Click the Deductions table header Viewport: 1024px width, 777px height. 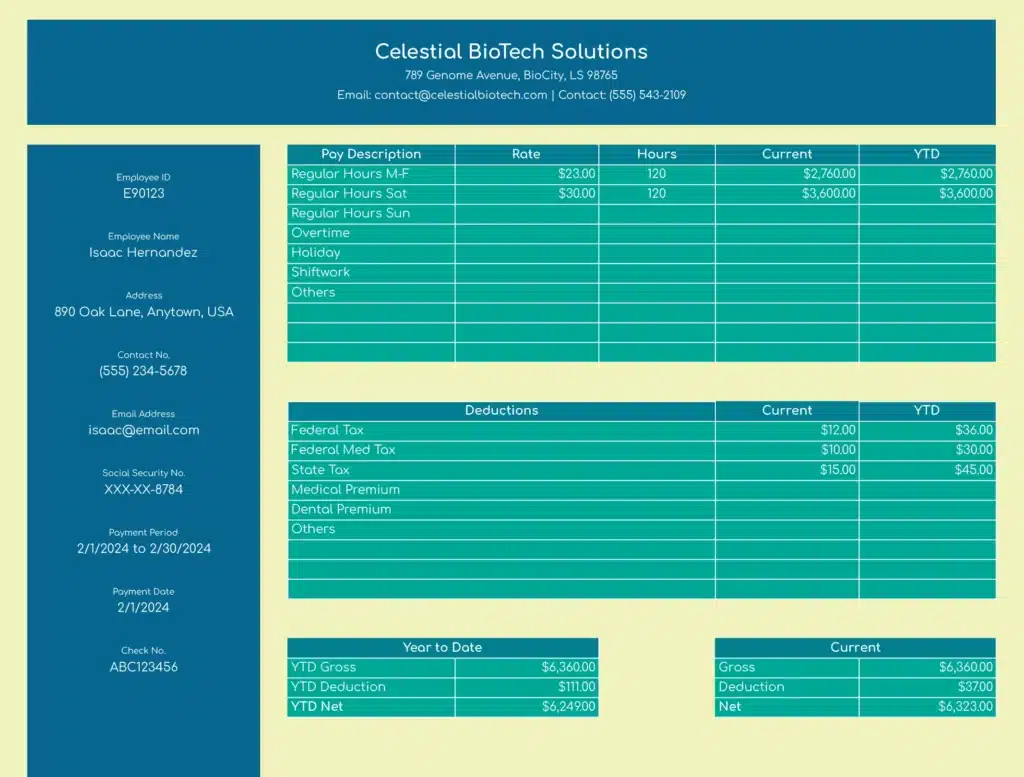(x=501, y=410)
